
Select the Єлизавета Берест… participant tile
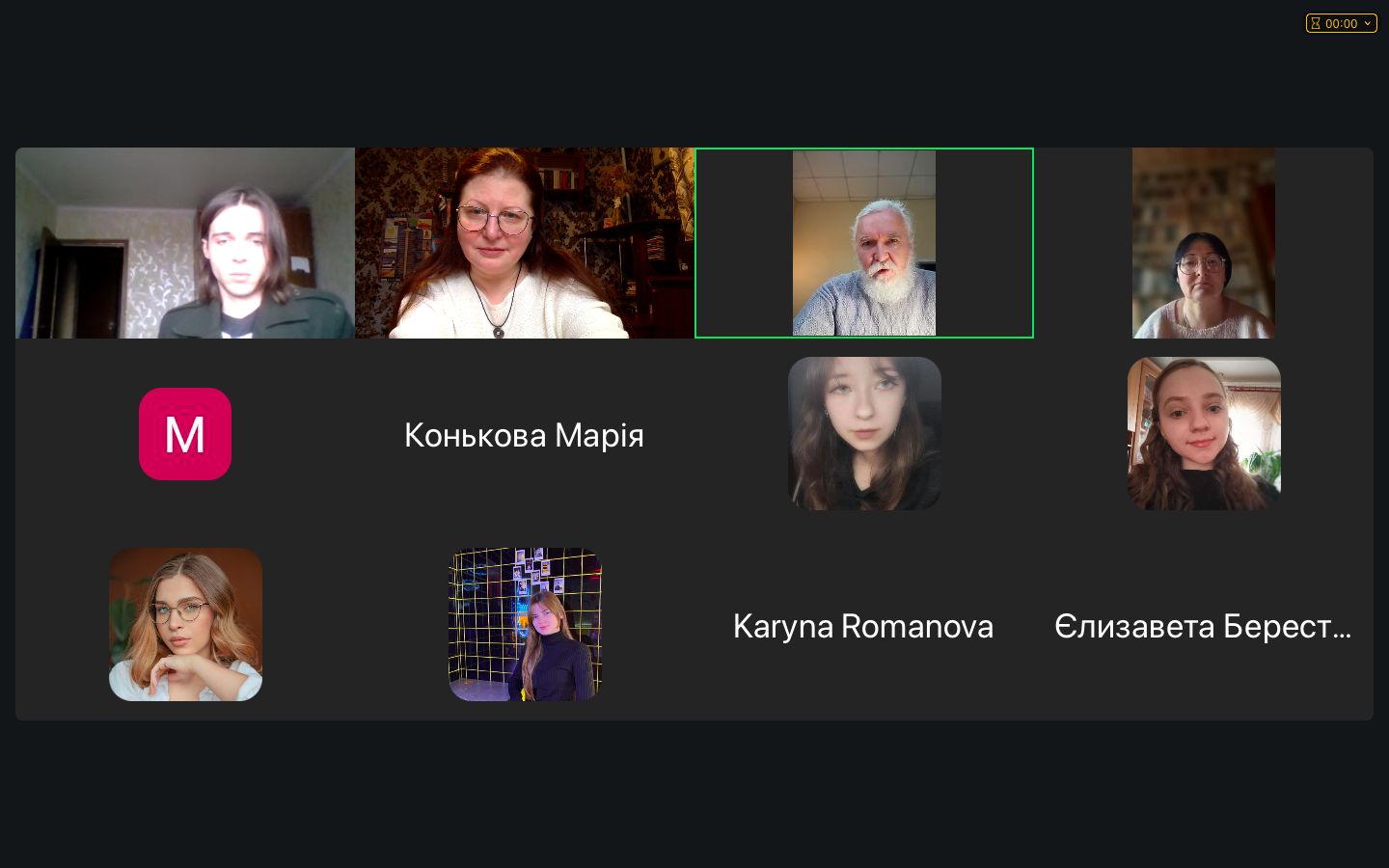[x=1204, y=625]
